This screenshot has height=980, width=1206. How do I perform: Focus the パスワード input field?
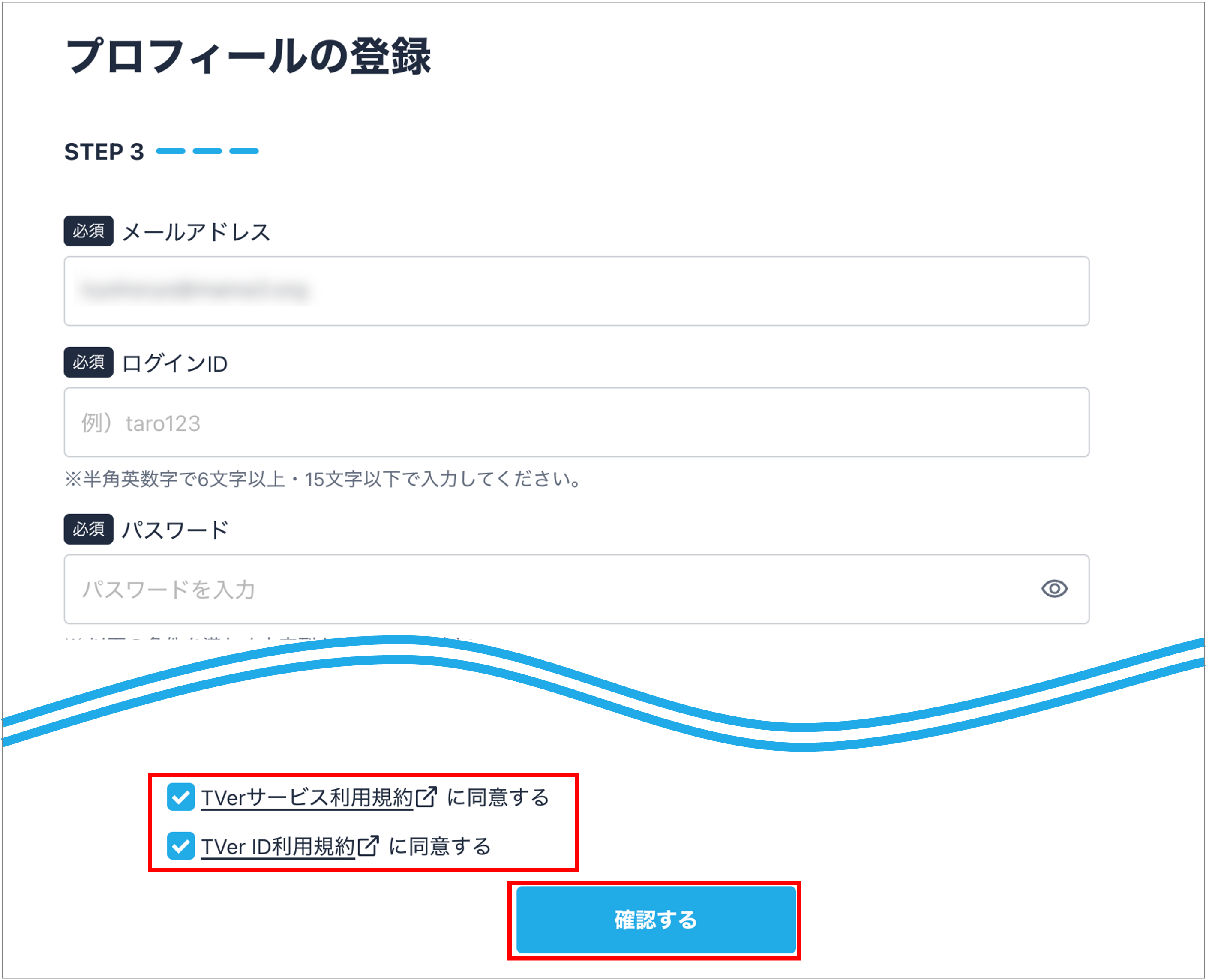576,589
